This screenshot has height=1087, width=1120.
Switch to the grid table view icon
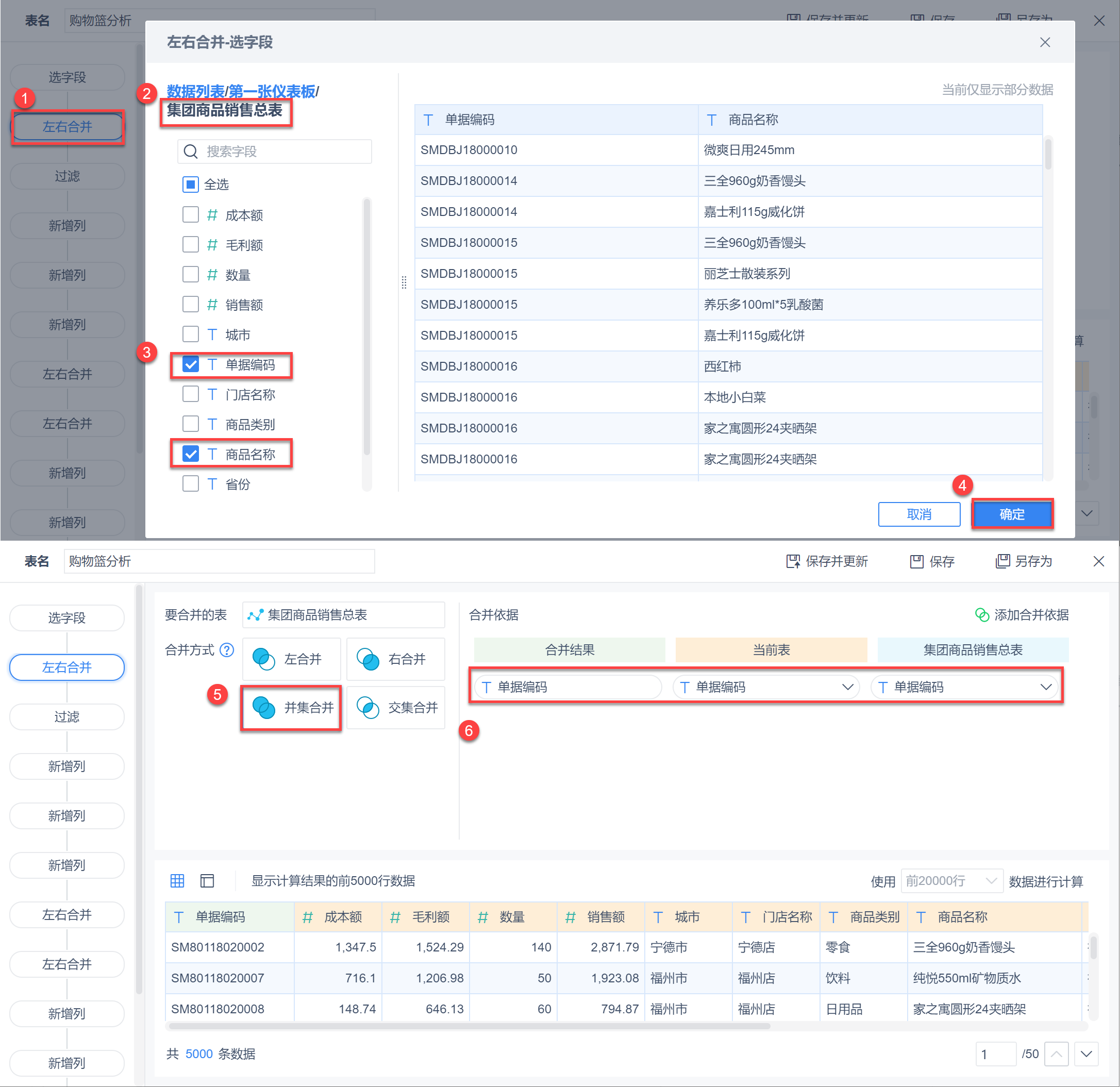click(177, 881)
